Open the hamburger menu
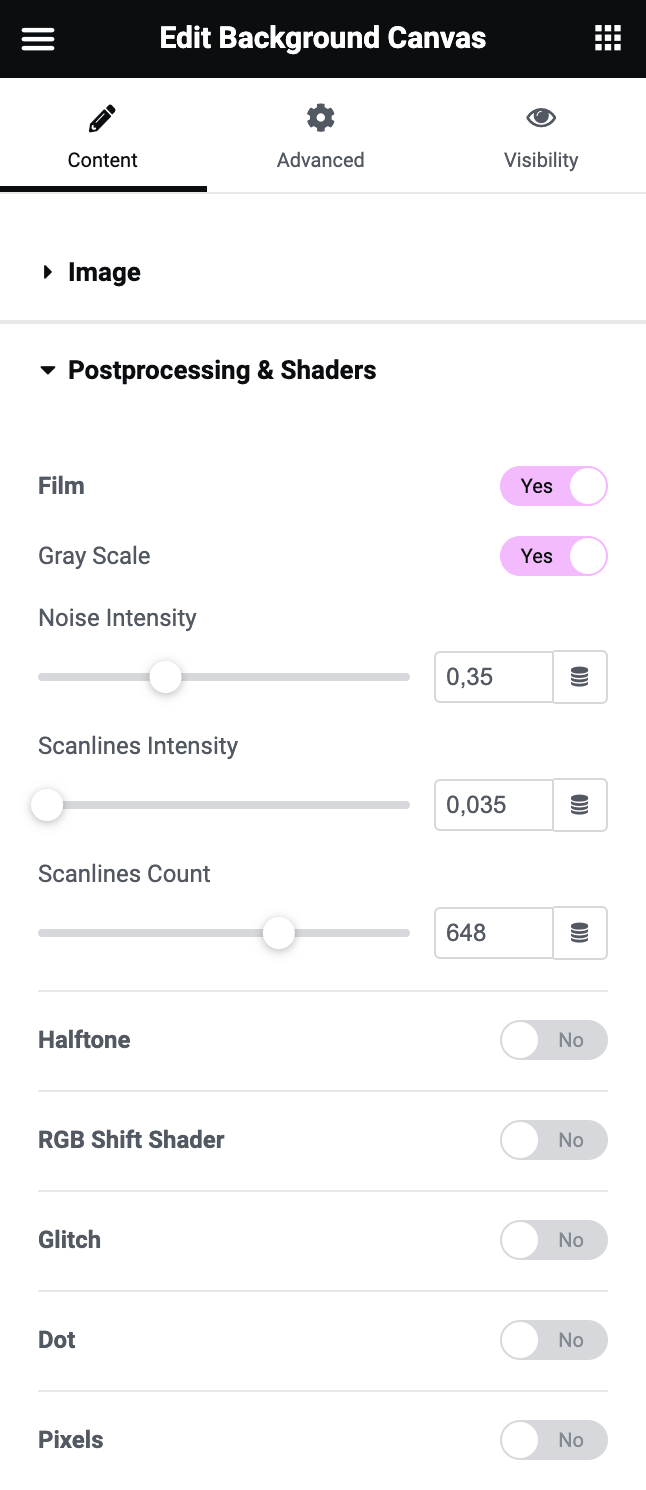The image size is (646, 1490). [38, 39]
